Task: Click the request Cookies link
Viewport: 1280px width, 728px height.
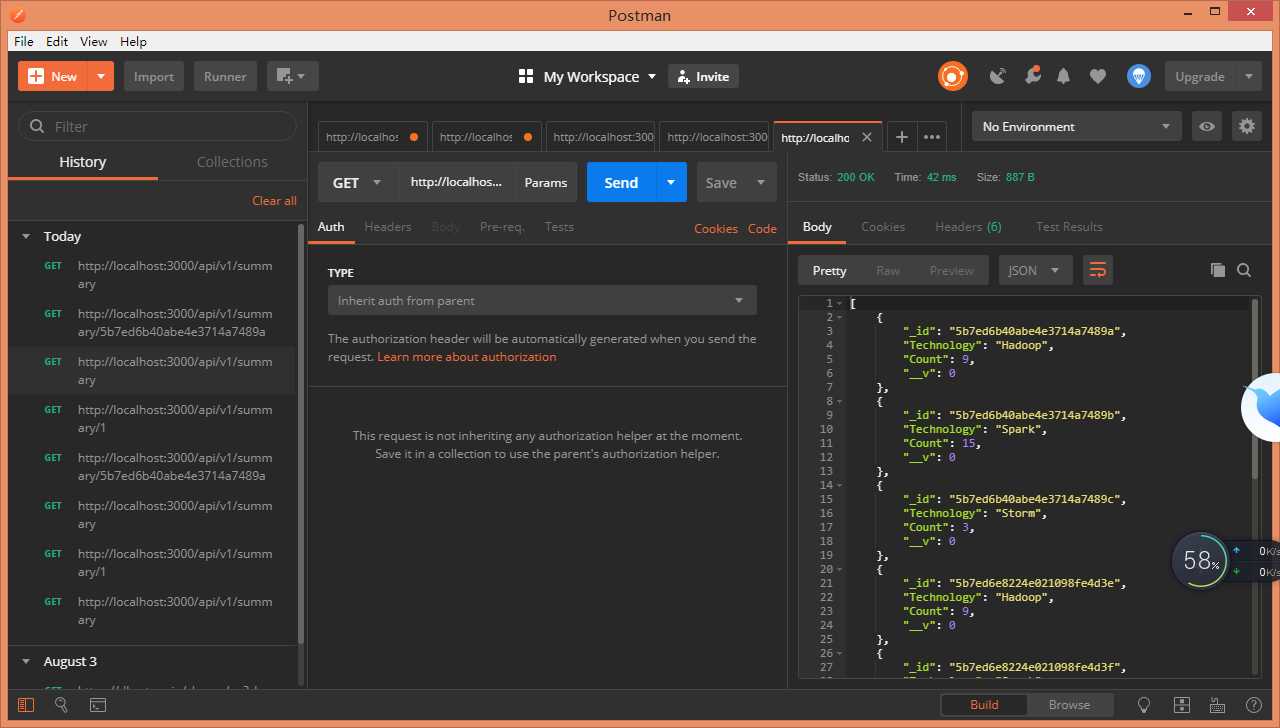Action: (716, 228)
